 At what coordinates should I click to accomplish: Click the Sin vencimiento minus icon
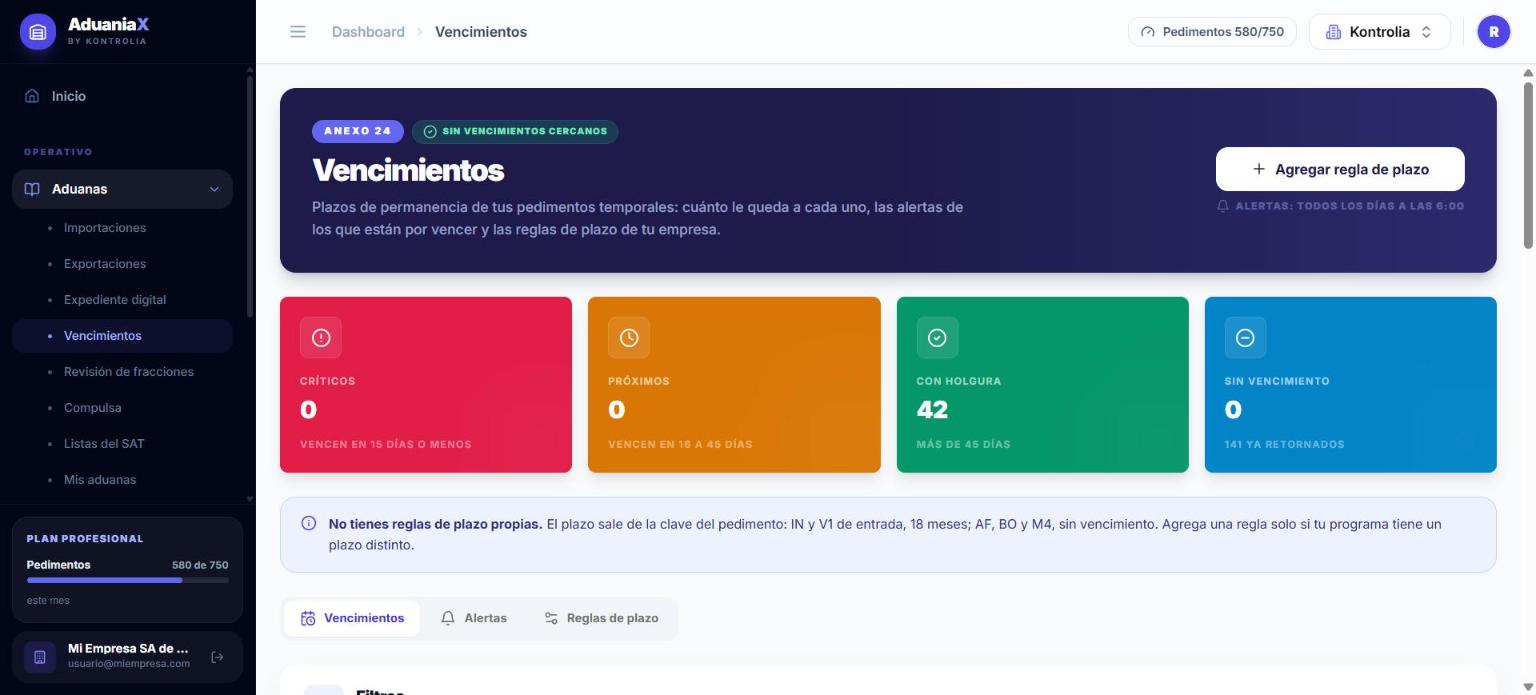click(x=1245, y=338)
